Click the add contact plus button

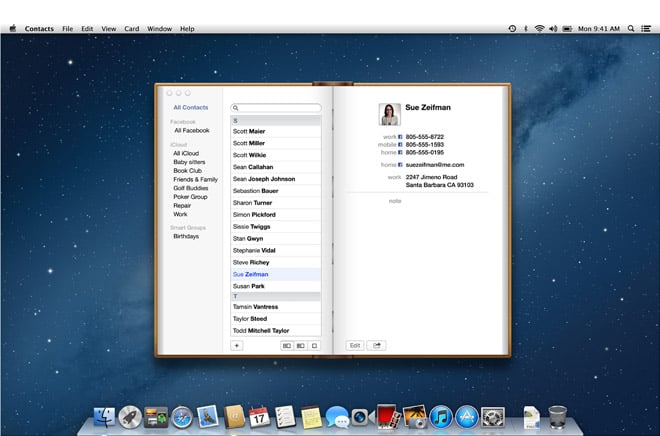pyautogui.click(x=237, y=345)
